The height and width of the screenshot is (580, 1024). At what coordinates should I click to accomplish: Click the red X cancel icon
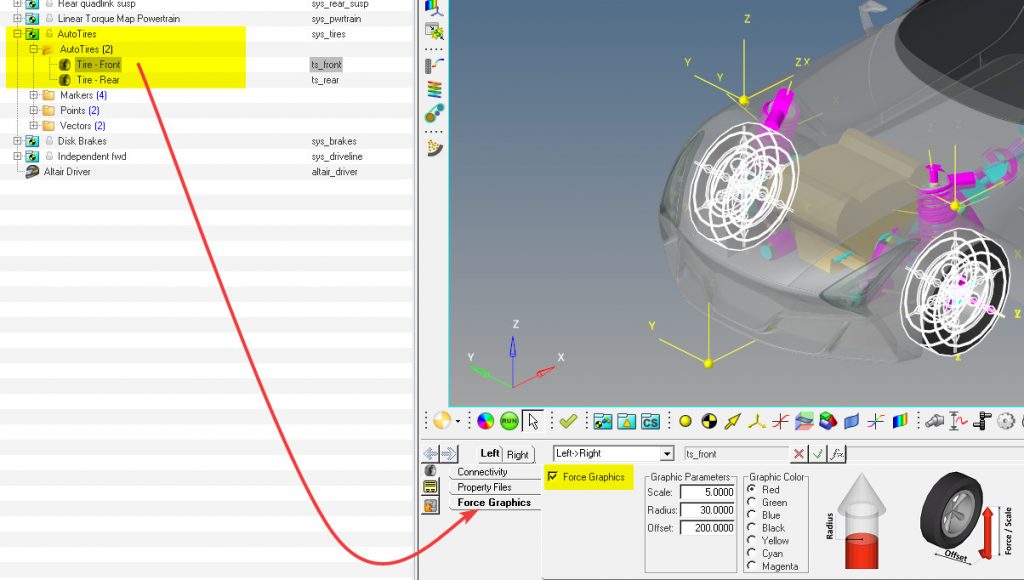[x=799, y=454]
